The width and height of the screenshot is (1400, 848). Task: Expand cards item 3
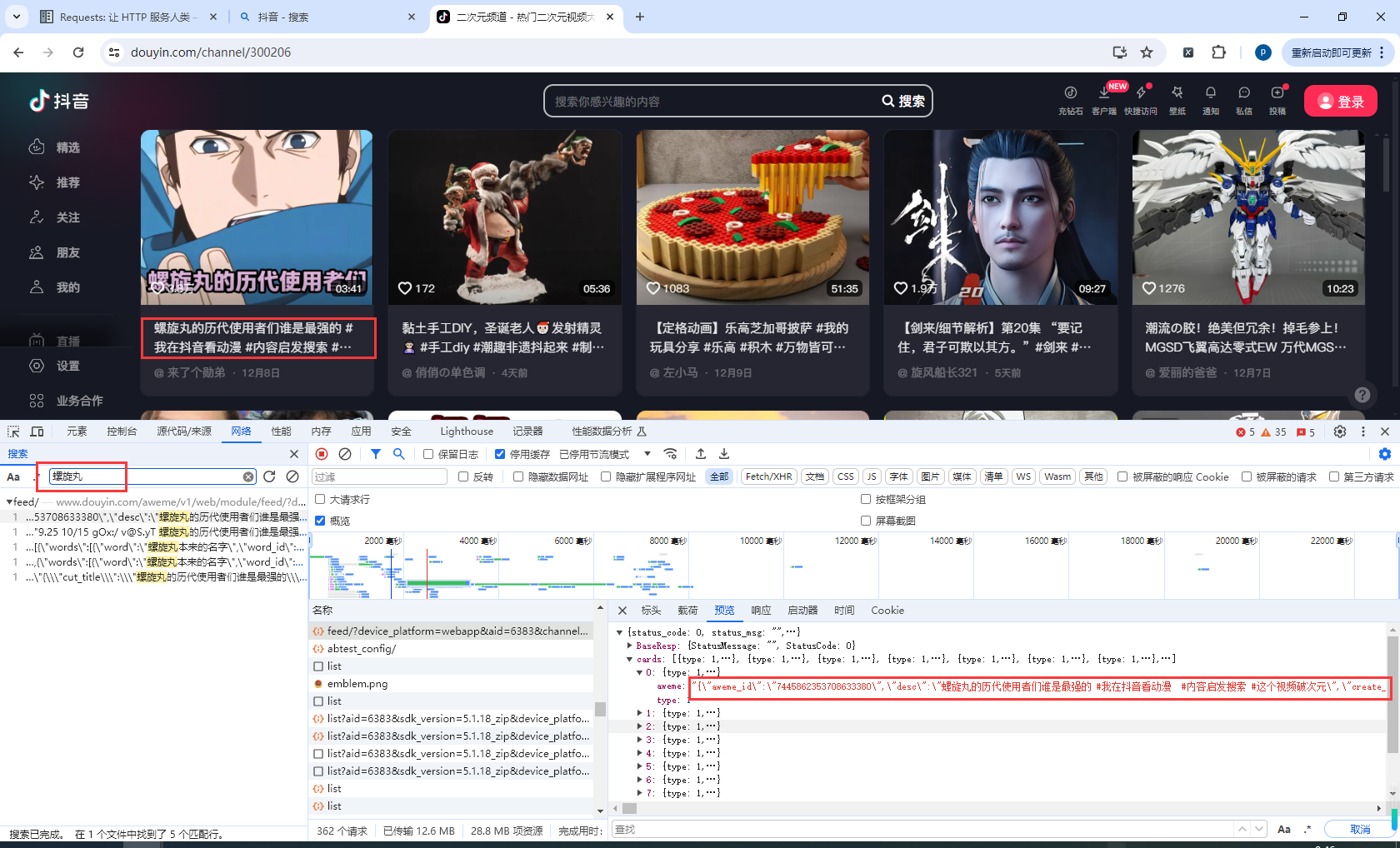point(640,740)
